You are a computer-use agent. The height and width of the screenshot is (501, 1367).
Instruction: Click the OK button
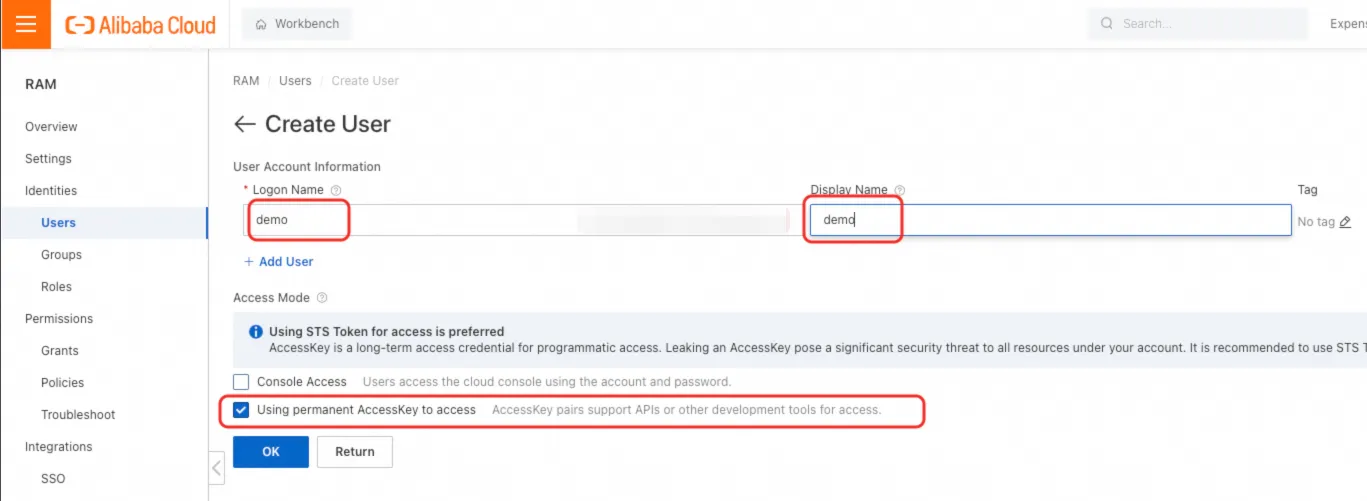tap(271, 452)
